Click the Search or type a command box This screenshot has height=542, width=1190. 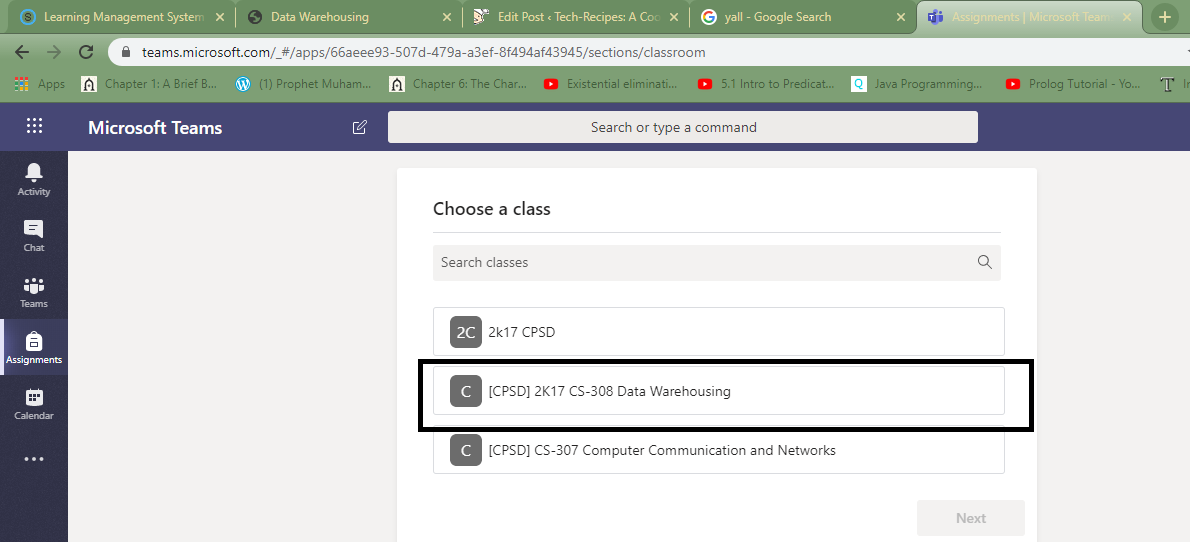coord(682,127)
